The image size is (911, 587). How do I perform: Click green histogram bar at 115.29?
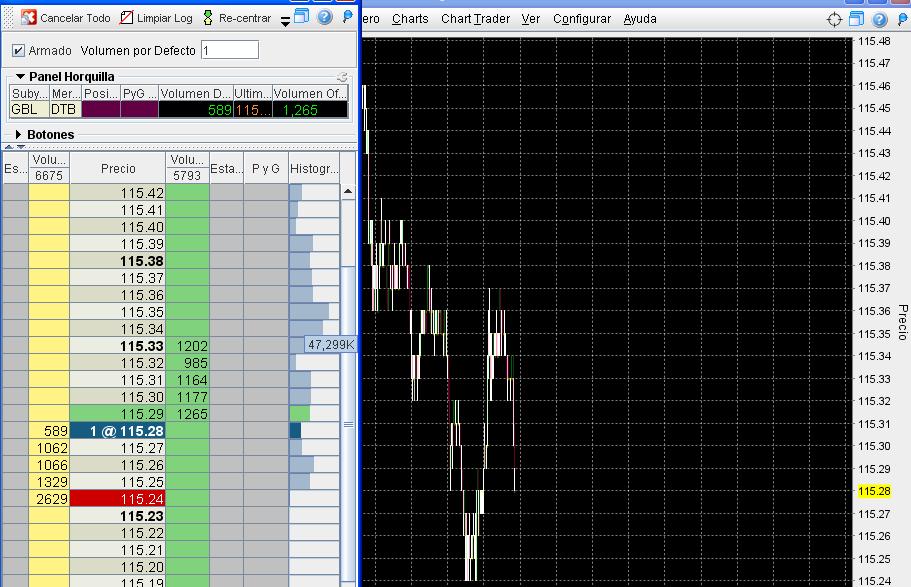click(300, 414)
